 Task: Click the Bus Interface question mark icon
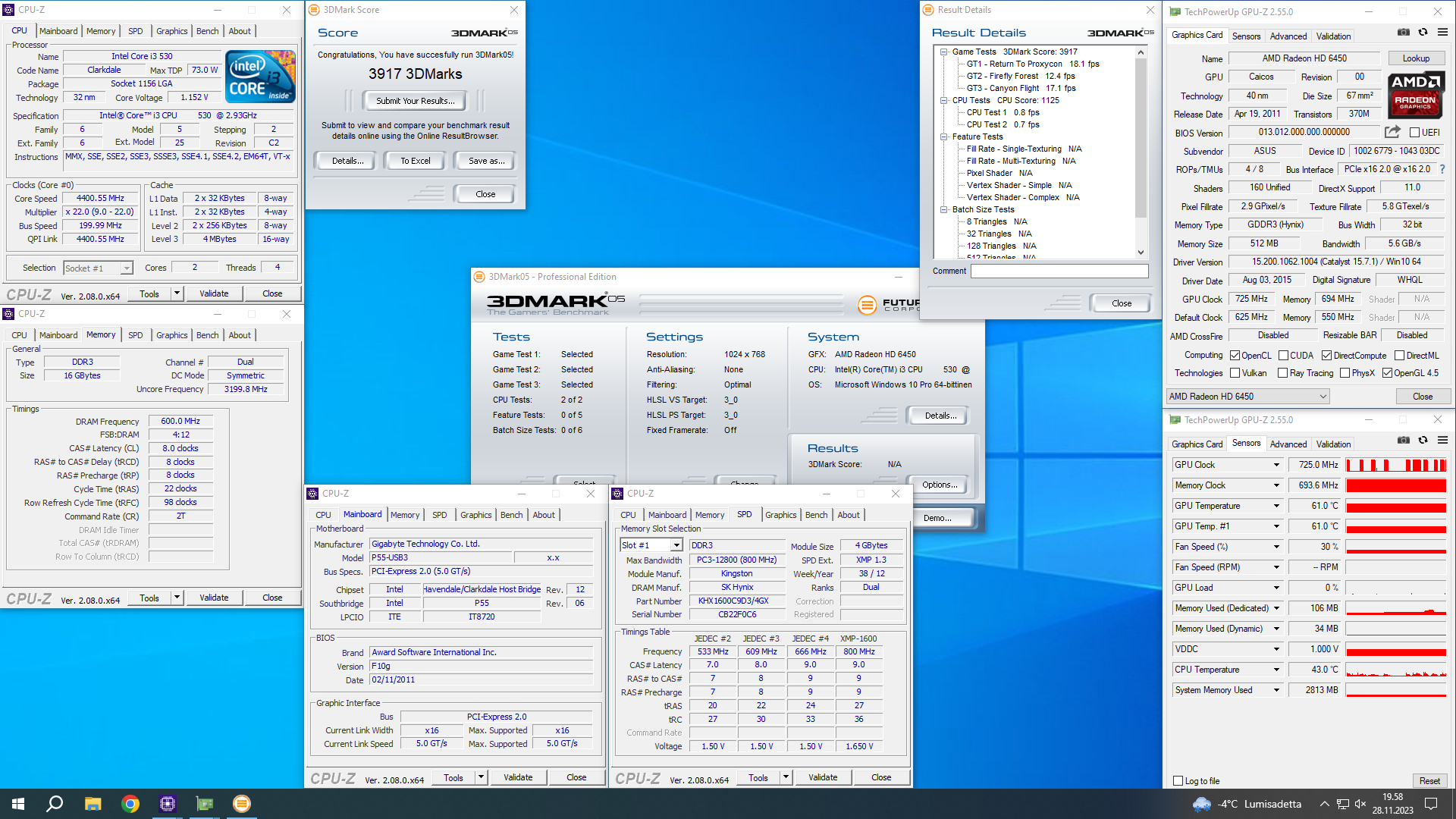pyautogui.click(x=1442, y=170)
